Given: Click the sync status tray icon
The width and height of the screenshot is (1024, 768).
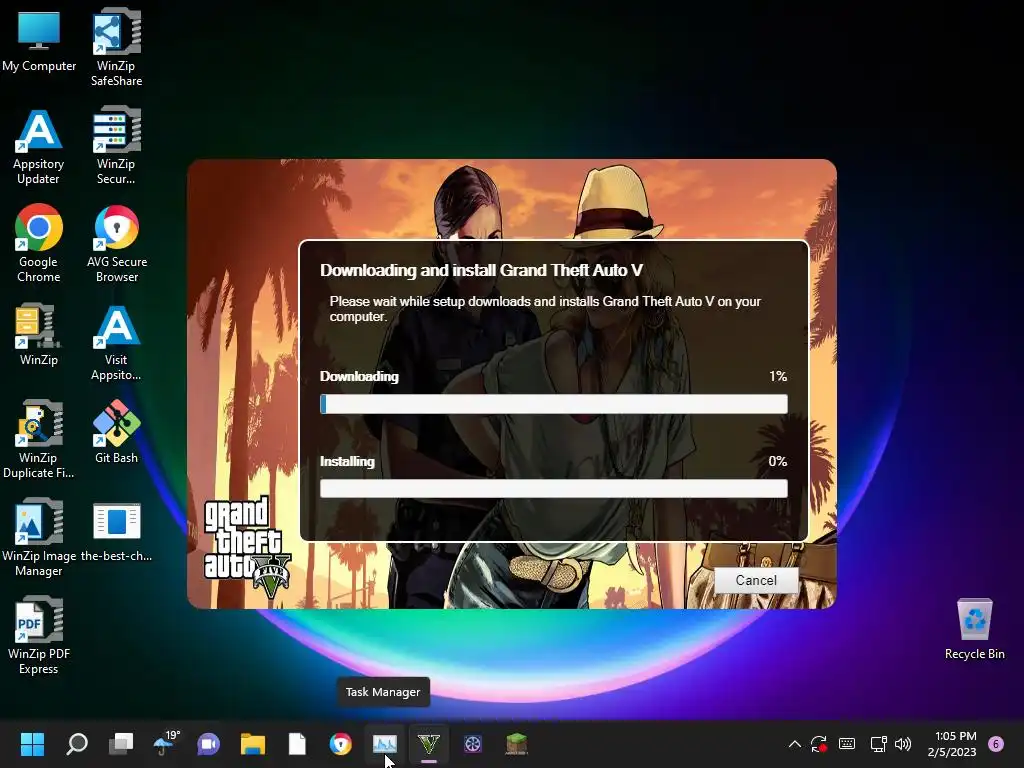Looking at the screenshot, I should pyautogui.click(x=819, y=744).
